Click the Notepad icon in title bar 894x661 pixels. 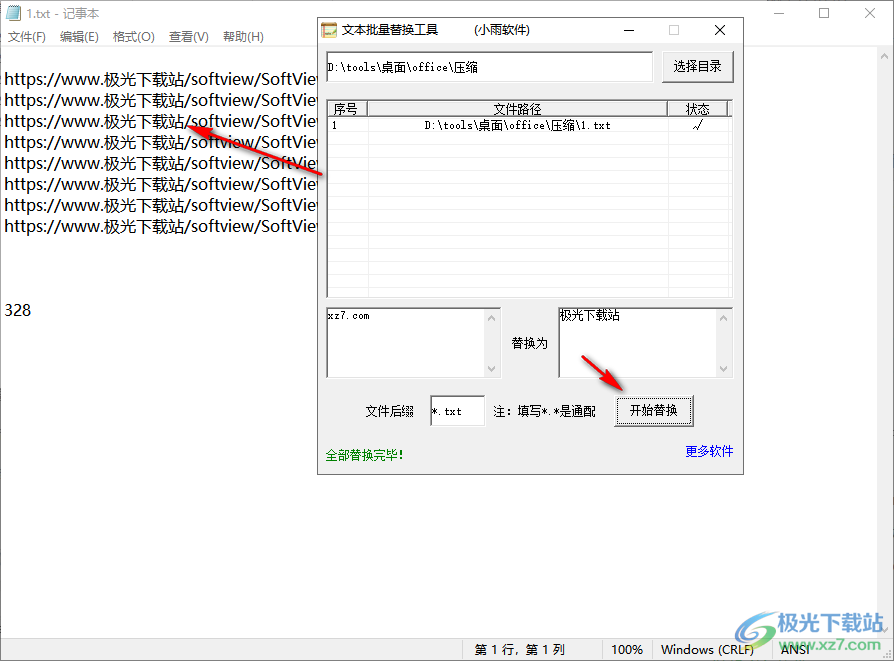13,13
